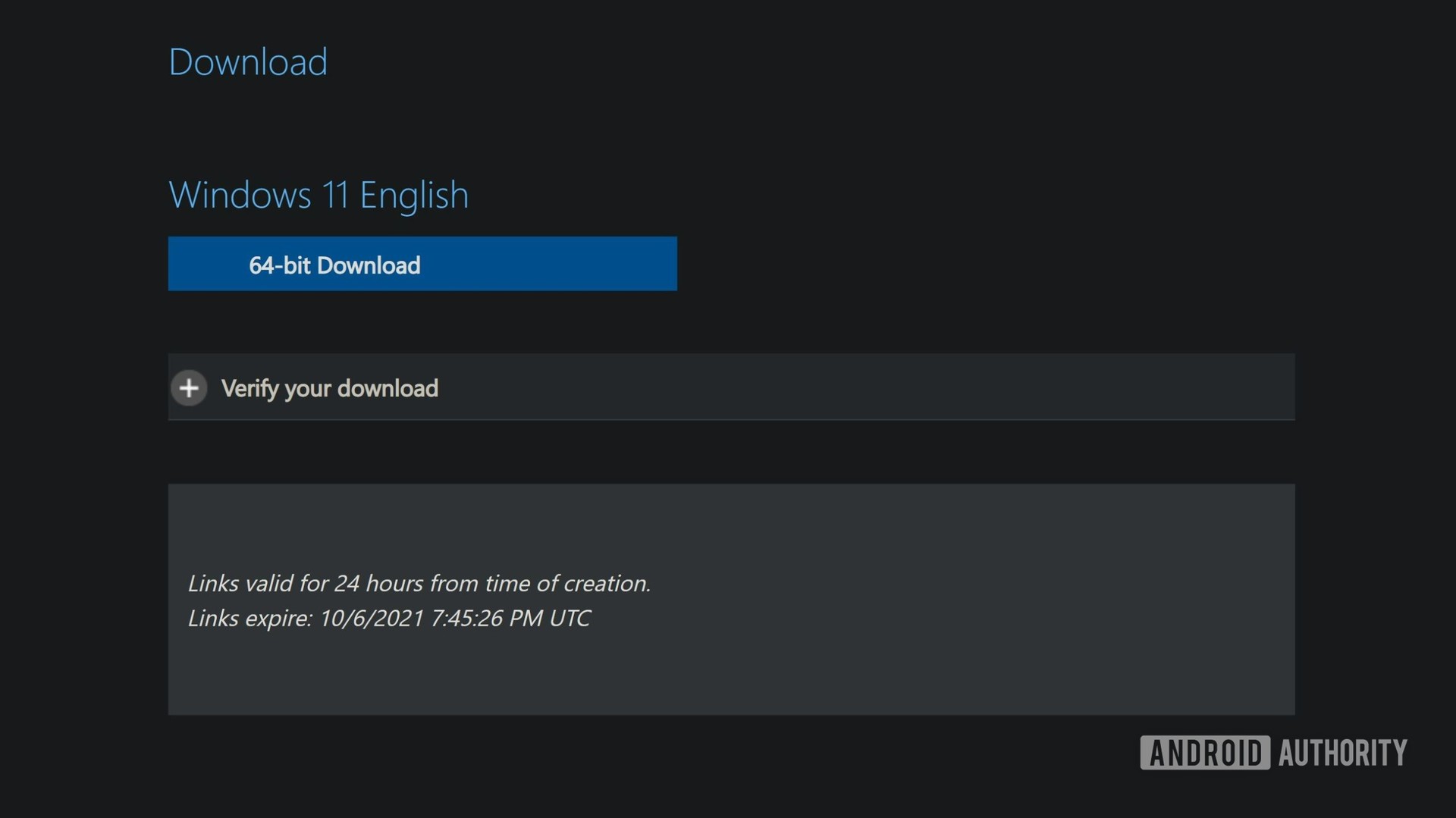Click the number 11 in Windows 11 heading
1456x818 pixels.
(335, 195)
